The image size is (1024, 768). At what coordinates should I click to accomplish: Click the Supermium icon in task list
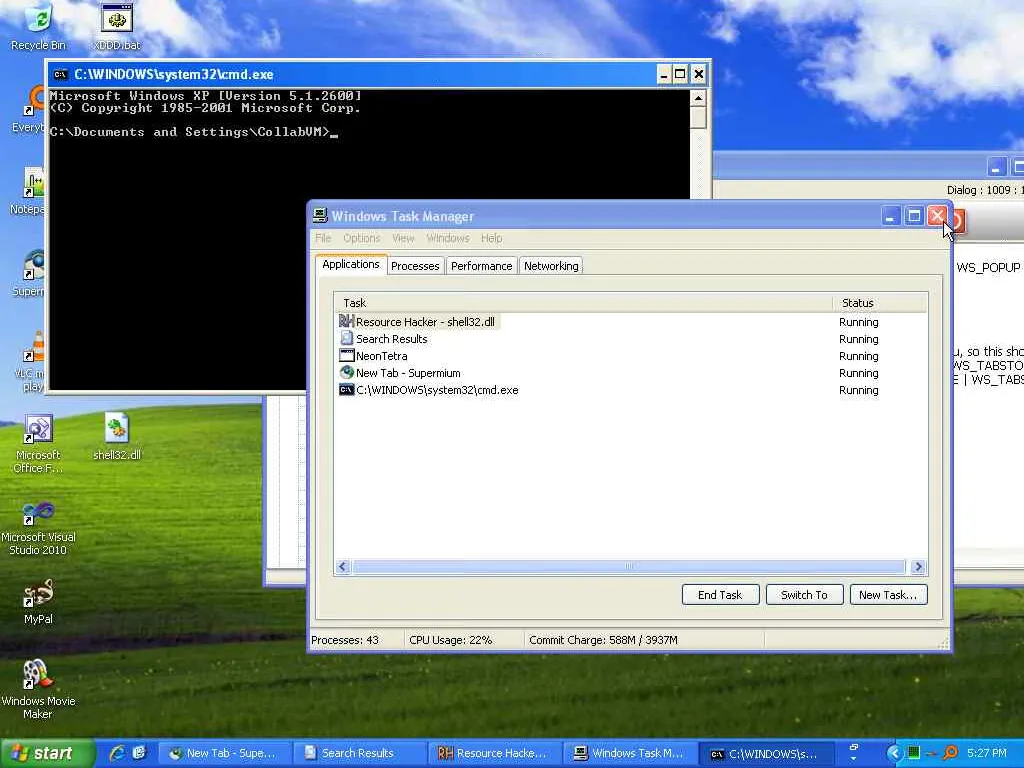tap(346, 372)
